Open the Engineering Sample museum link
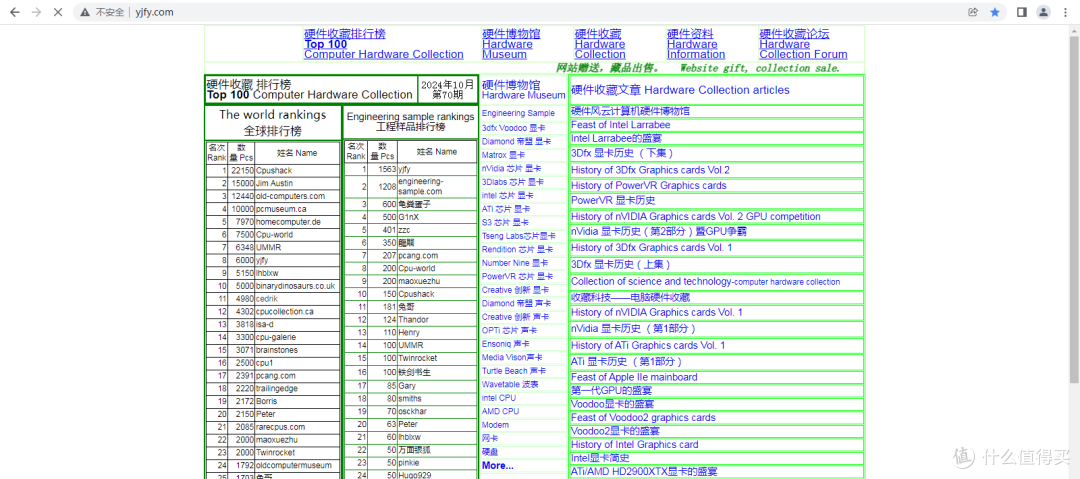The image size is (1080, 479). (x=518, y=113)
